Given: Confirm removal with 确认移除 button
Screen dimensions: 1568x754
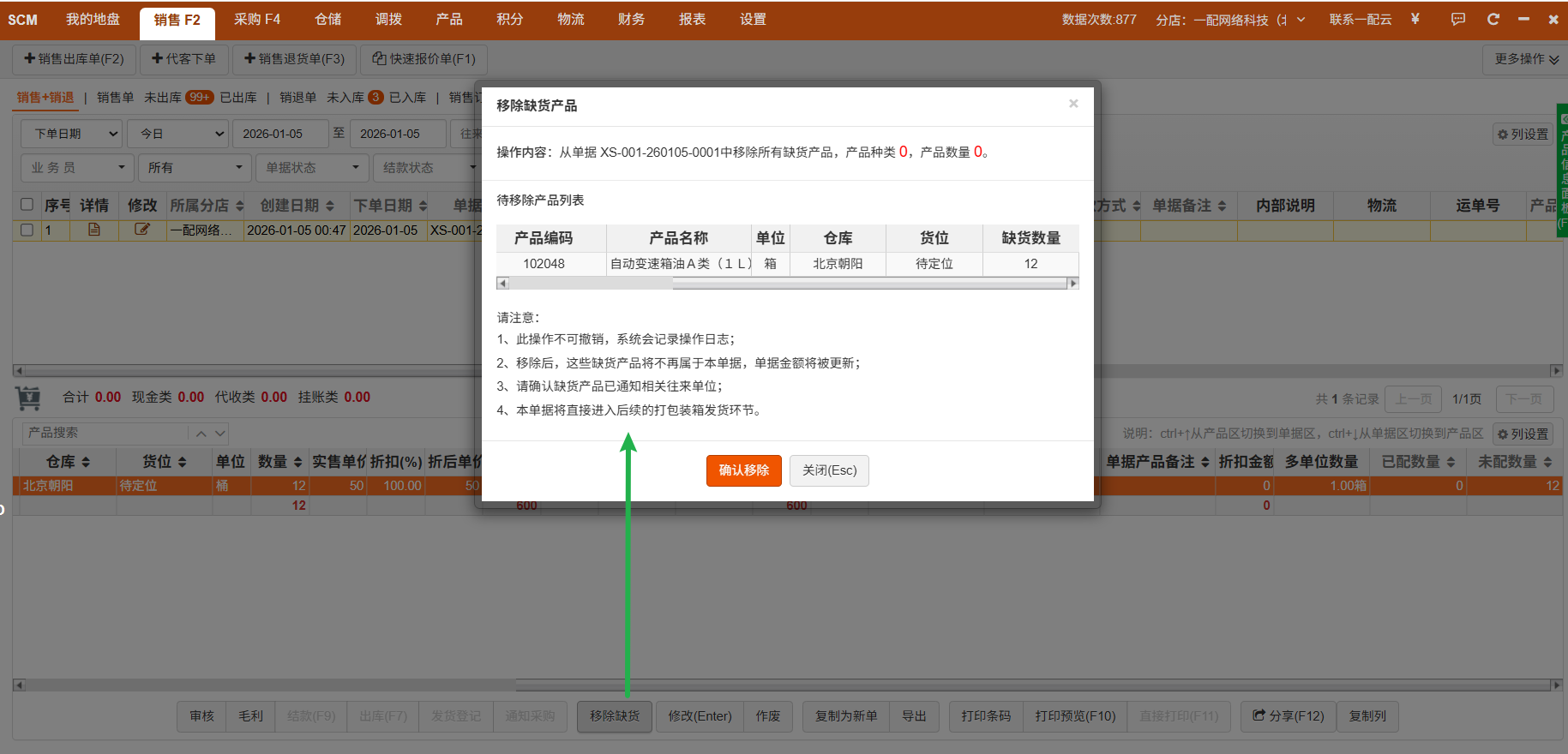Looking at the screenshot, I should 743,470.
